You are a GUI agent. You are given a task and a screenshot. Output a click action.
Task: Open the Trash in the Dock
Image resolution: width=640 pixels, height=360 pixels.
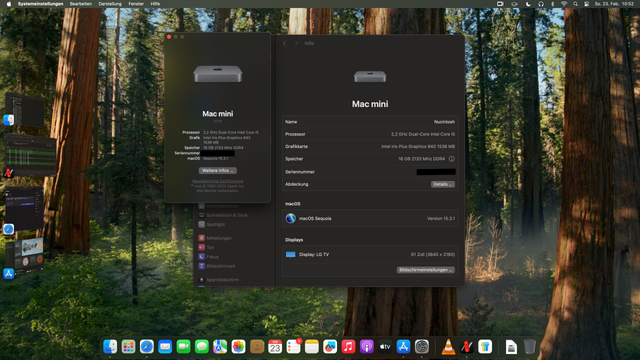[x=529, y=347]
